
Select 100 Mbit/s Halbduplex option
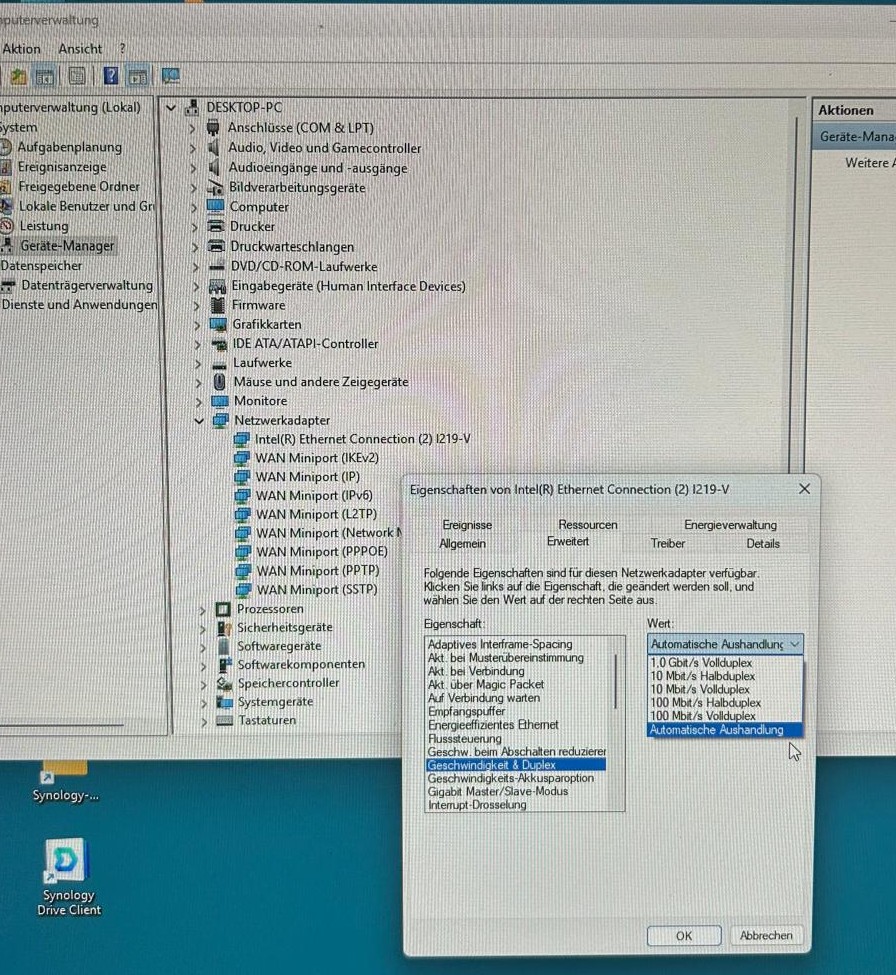[x=725, y=703]
